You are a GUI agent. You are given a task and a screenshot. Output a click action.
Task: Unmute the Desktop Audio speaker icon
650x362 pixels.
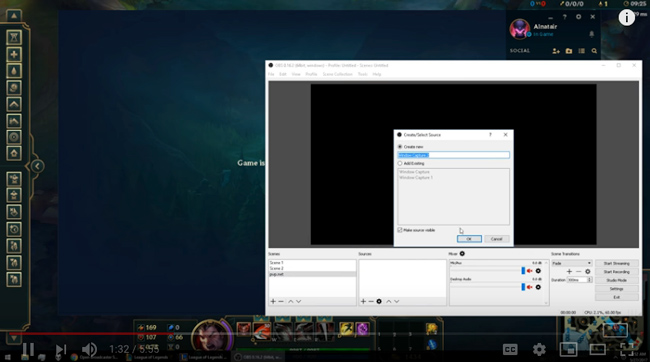pos(530,287)
